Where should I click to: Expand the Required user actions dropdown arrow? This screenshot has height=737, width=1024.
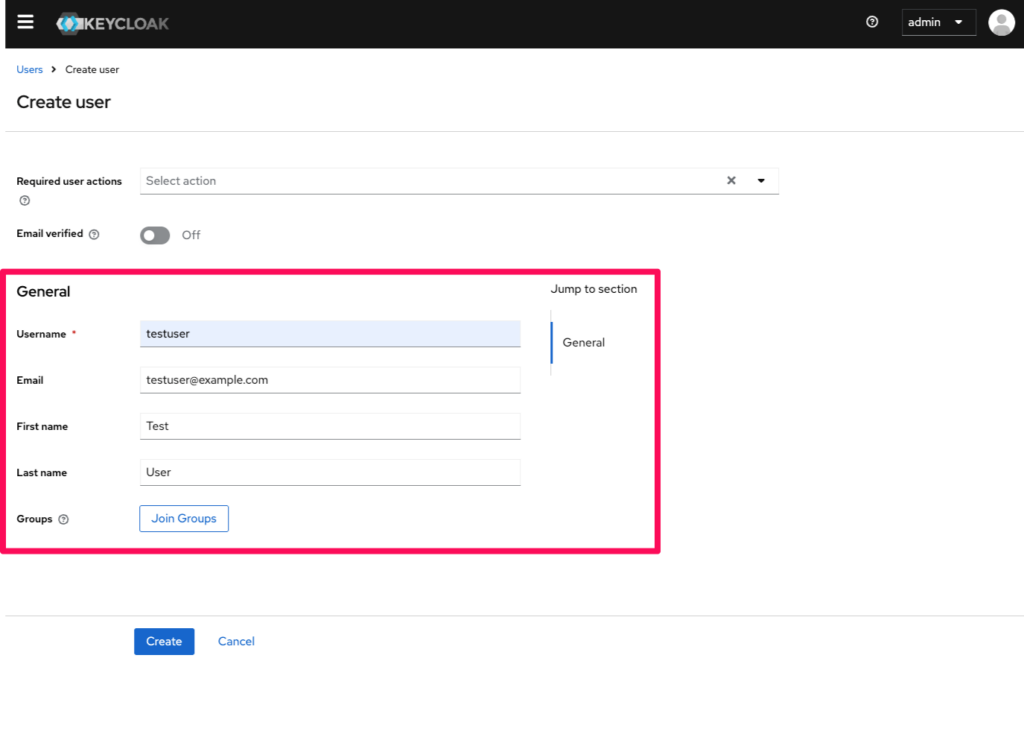pyautogui.click(x=761, y=181)
